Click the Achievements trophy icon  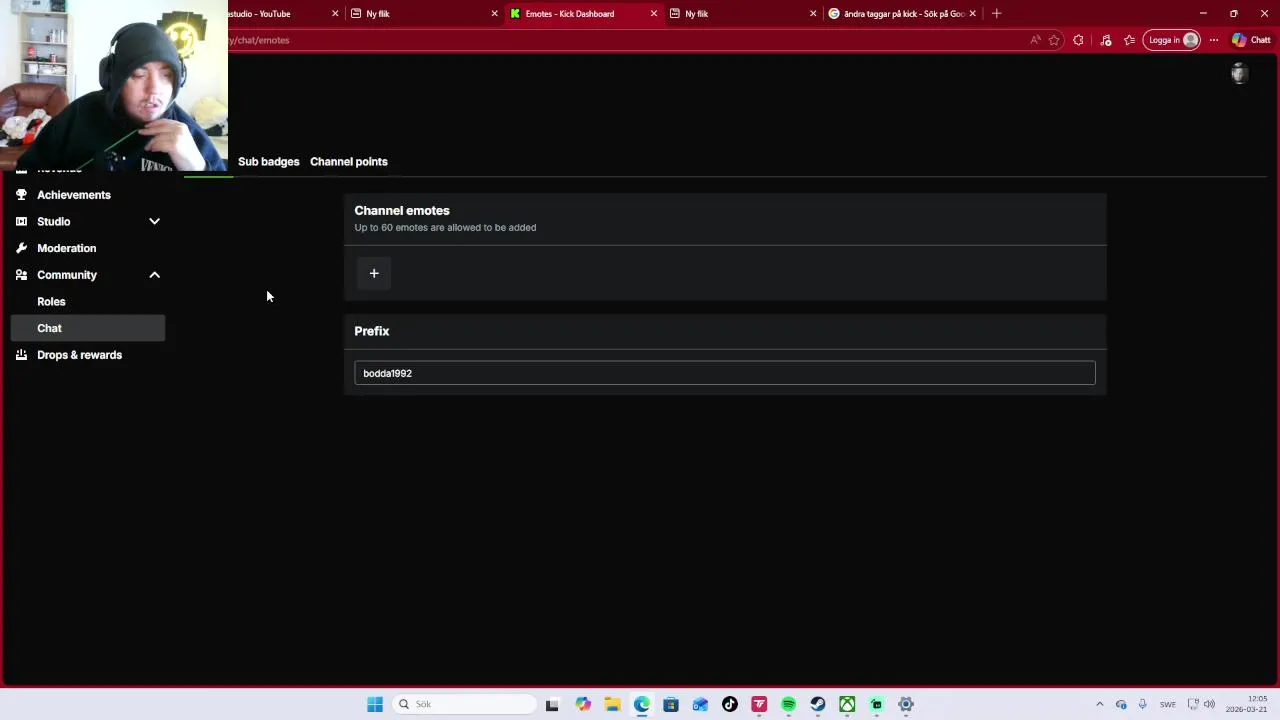(x=21, y=195)
